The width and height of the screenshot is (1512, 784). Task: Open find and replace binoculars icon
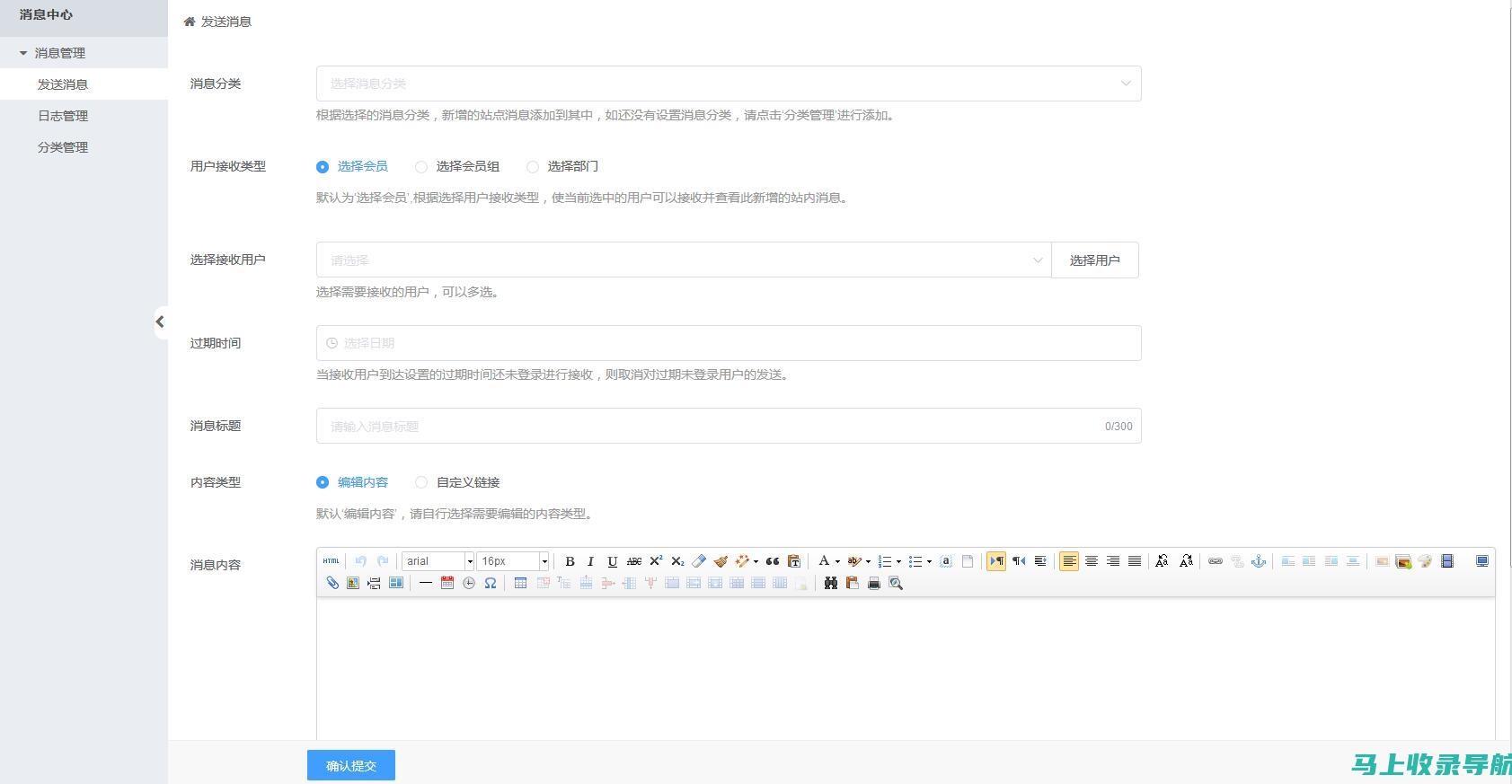(831, 583)
